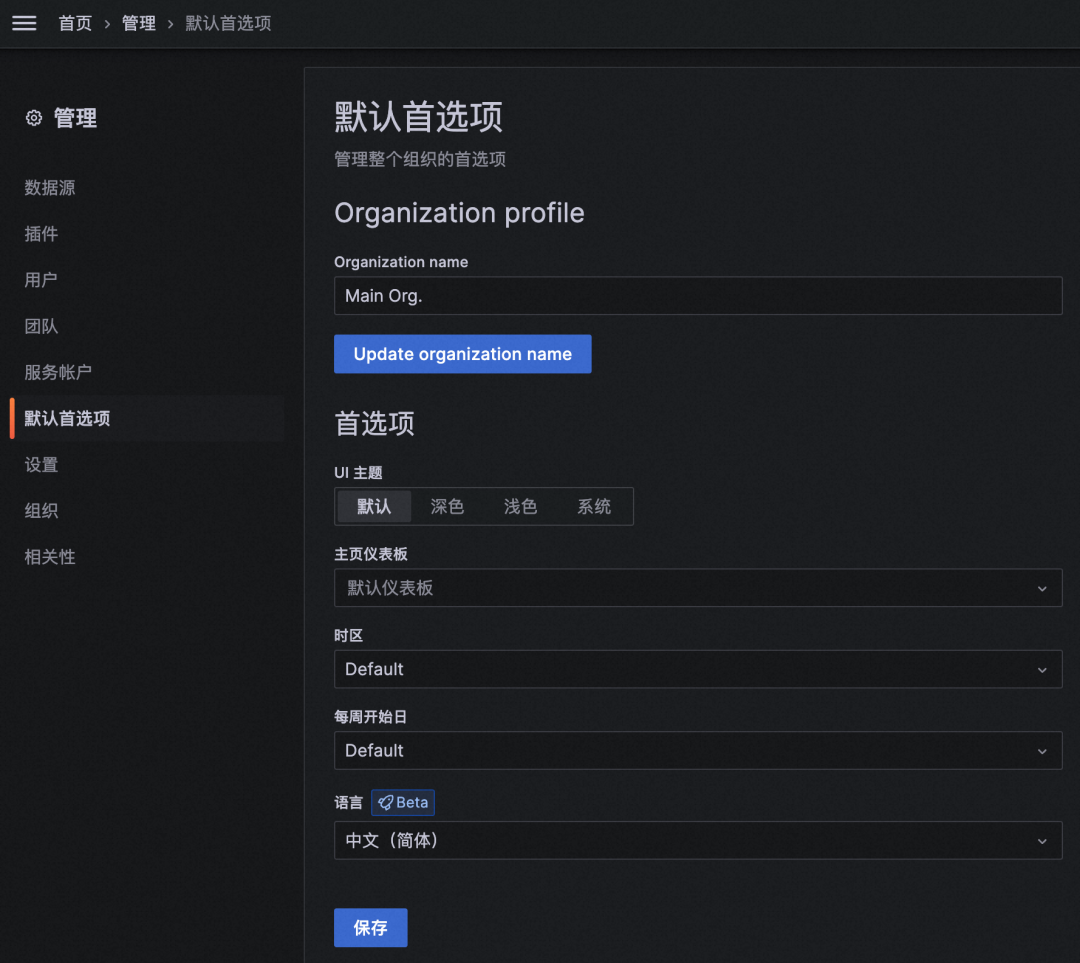The image size is (1080, 963).
Task: Select the 系统 UI theme
Action: 594,506
